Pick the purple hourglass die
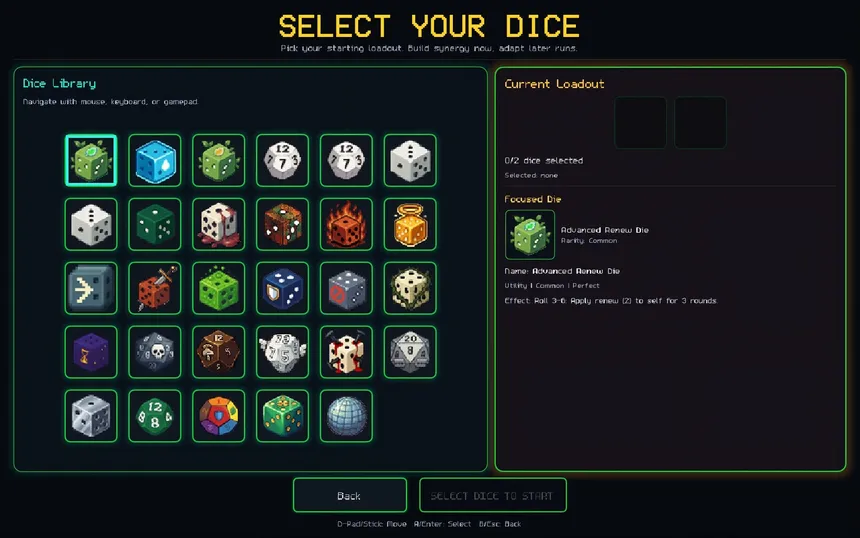The height and width of the screenshot is (538, 860). [91, 352]
